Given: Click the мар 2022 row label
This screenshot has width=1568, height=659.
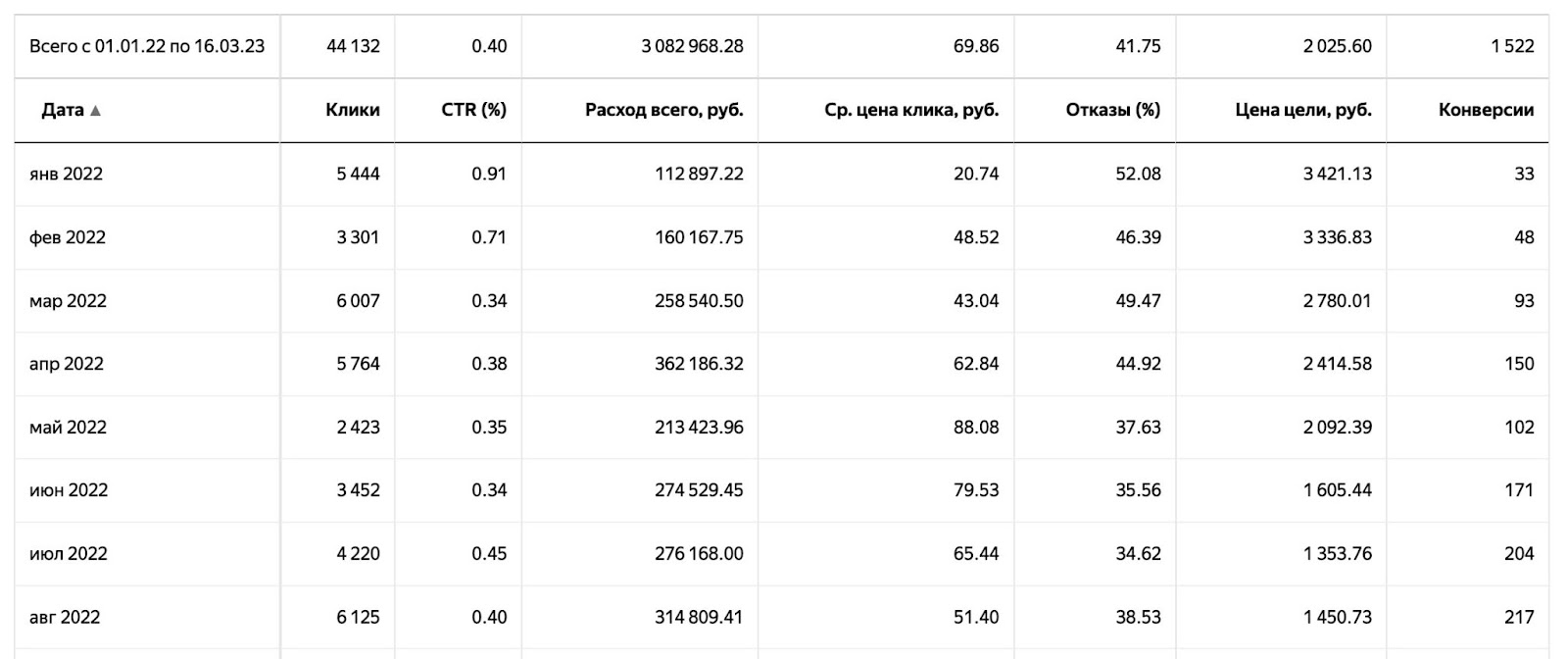Looking at the screenshot, I should (68, 301).
